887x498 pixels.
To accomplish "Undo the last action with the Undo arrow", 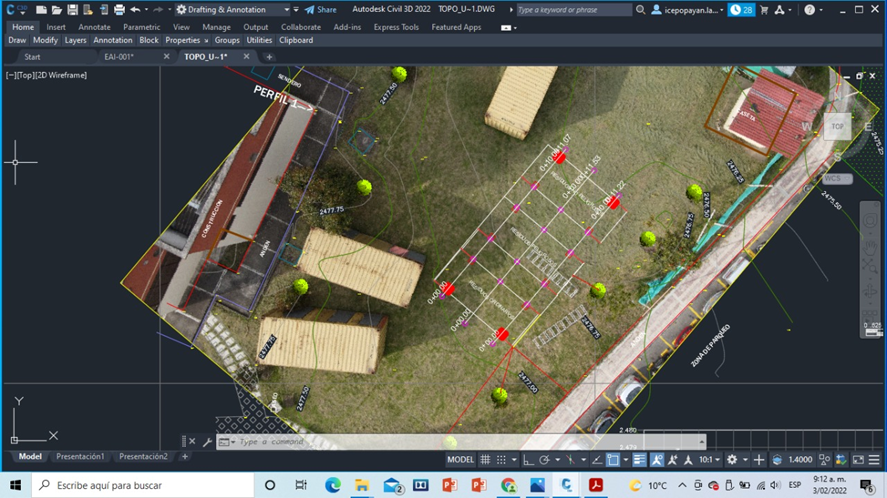I will 135,10.
